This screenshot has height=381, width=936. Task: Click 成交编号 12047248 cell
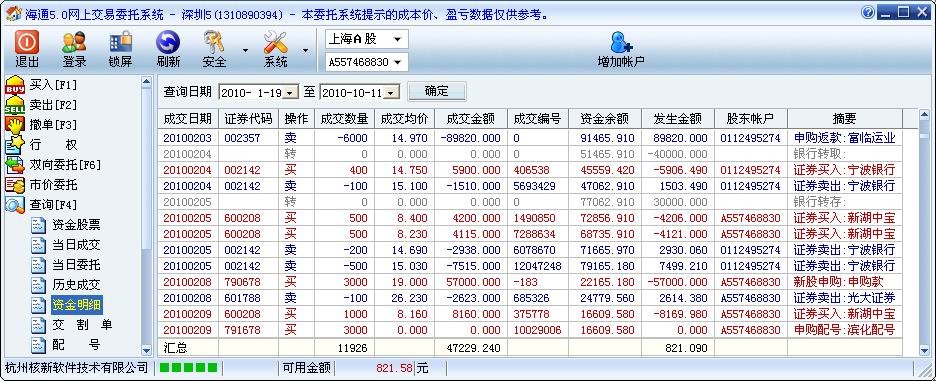point(538,266)
